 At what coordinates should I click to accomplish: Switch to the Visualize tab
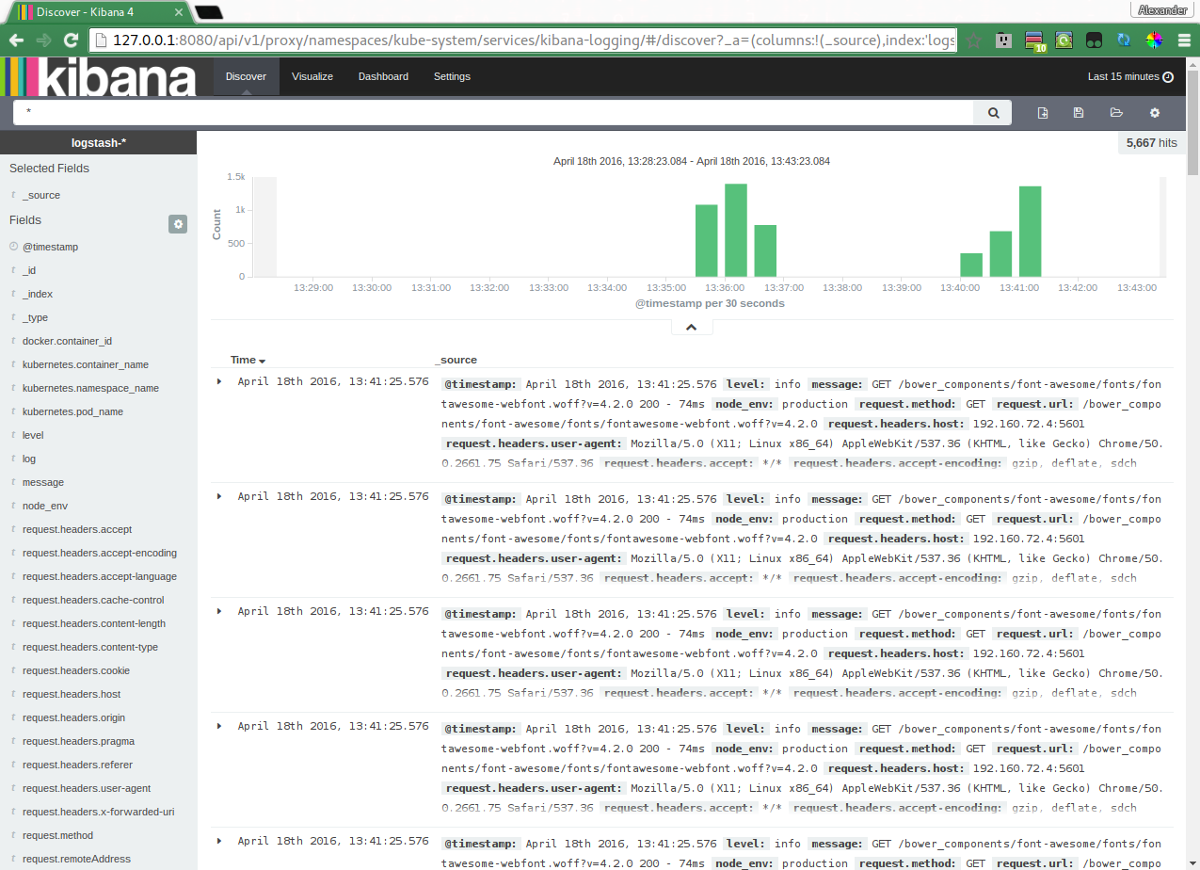point(312,76)
